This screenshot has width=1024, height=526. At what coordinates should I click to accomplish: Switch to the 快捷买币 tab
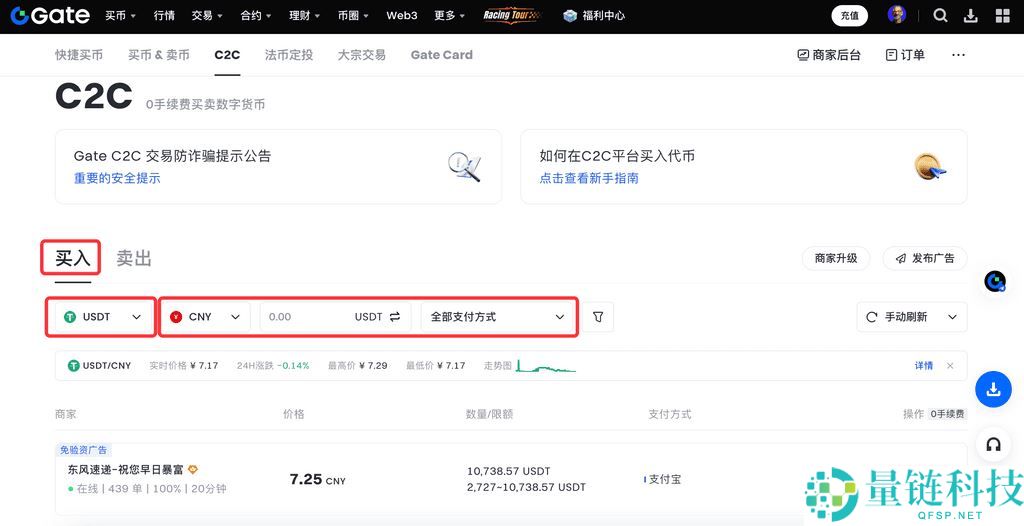pyautogui.click(x=79, y=55)
